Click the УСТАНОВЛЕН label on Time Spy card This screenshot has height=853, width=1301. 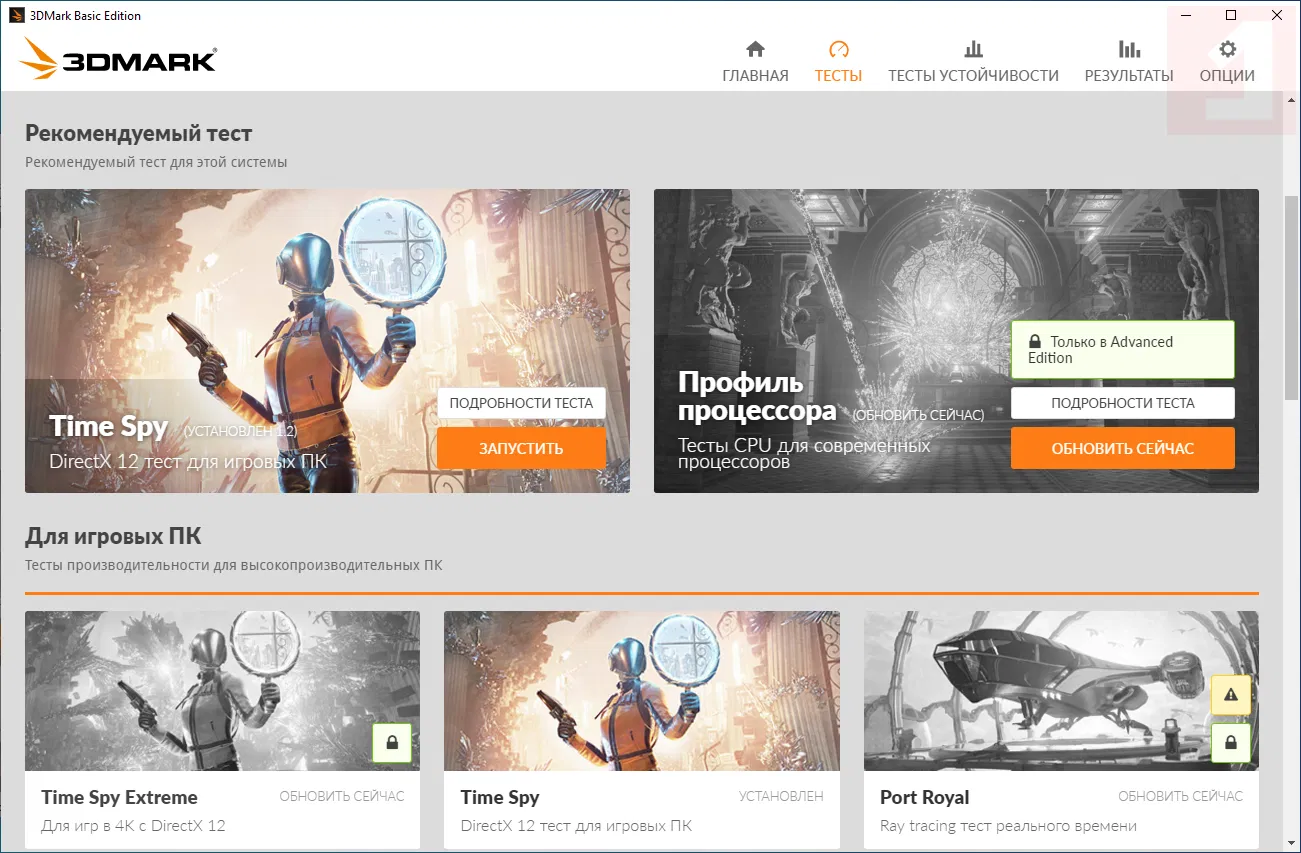(781, 796)
